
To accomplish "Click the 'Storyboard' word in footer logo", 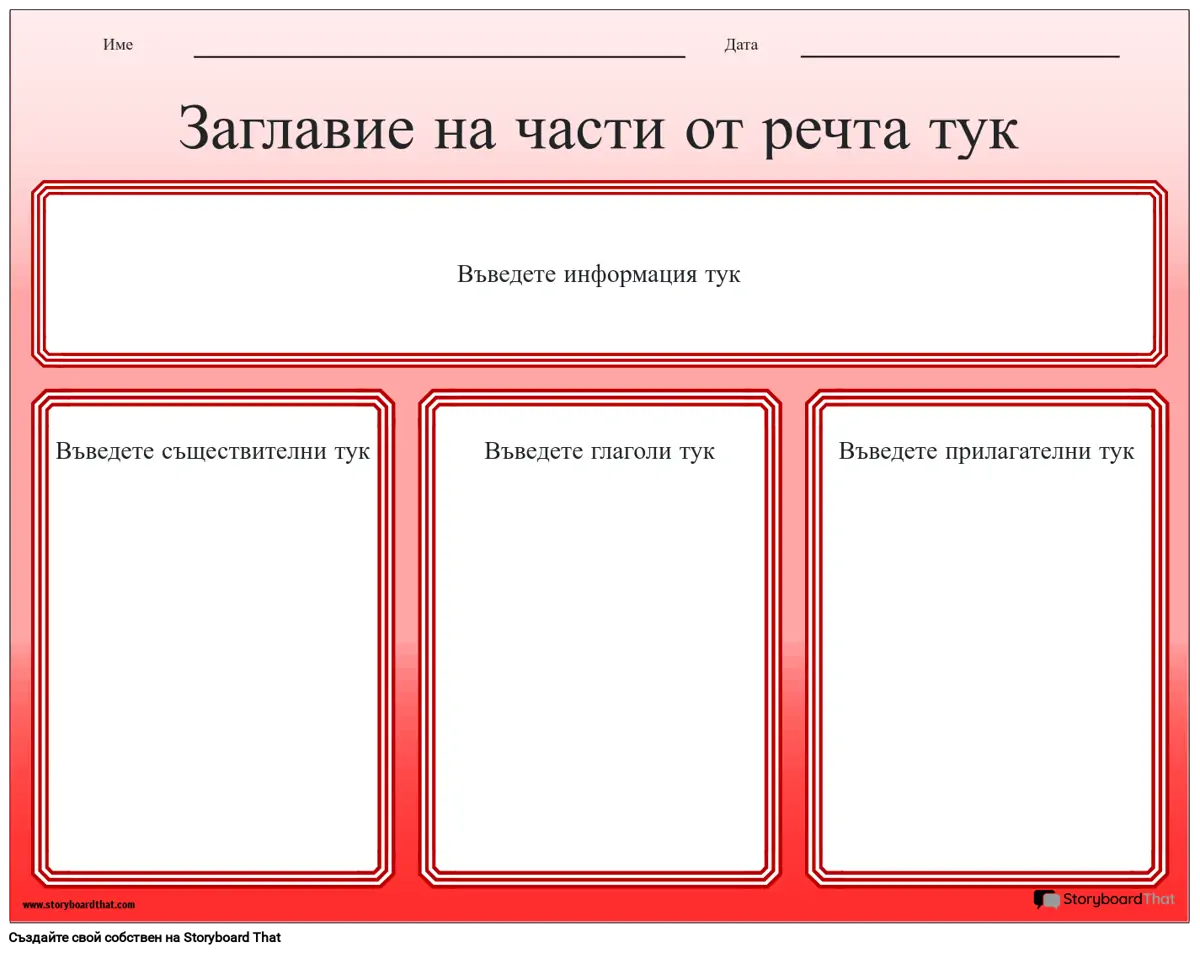I will [x=1102, y=900].
